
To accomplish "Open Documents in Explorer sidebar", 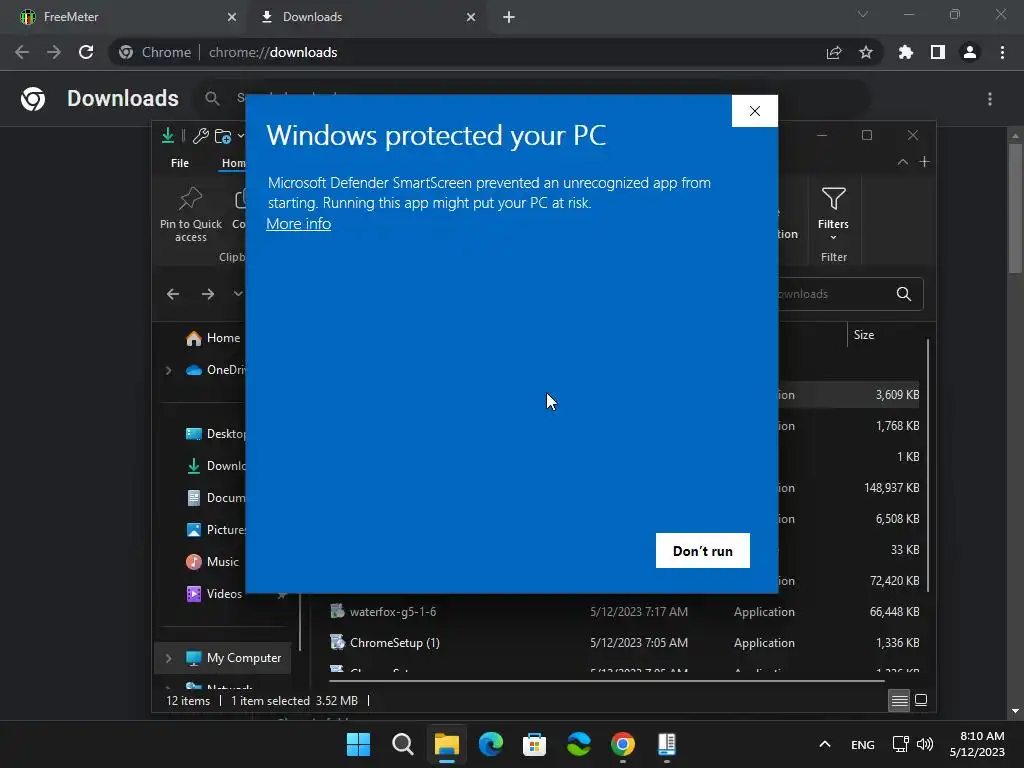I will pos(216,498).
